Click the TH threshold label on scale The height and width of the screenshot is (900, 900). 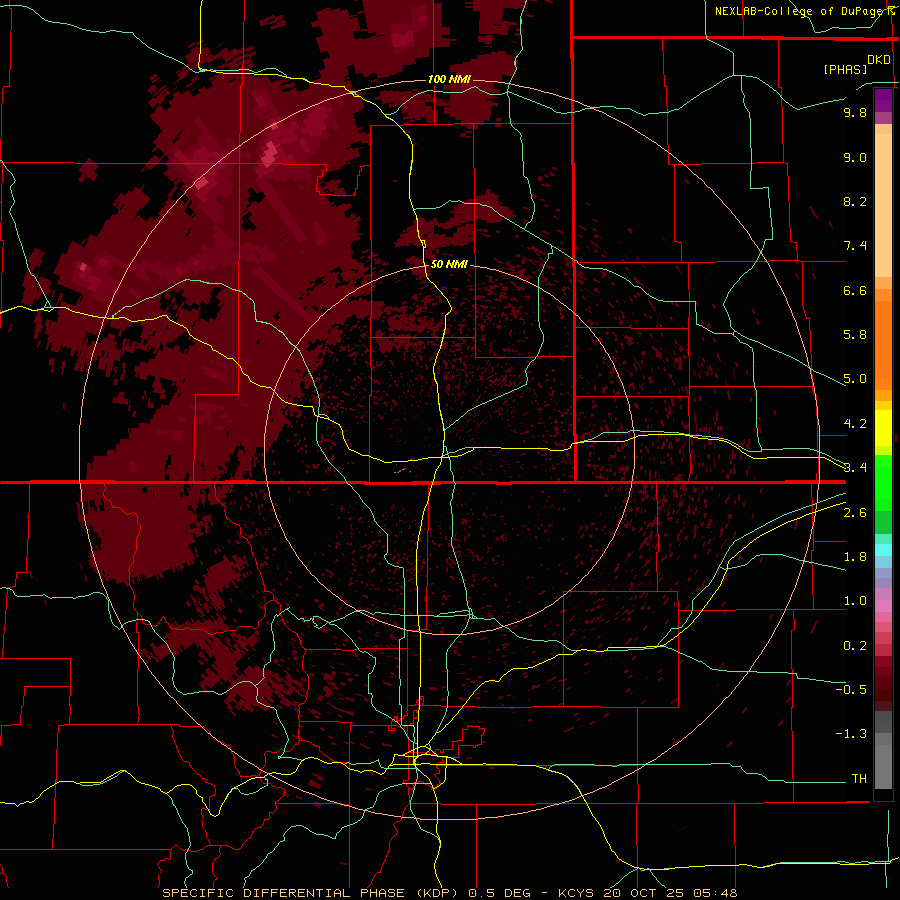[859, 779]
